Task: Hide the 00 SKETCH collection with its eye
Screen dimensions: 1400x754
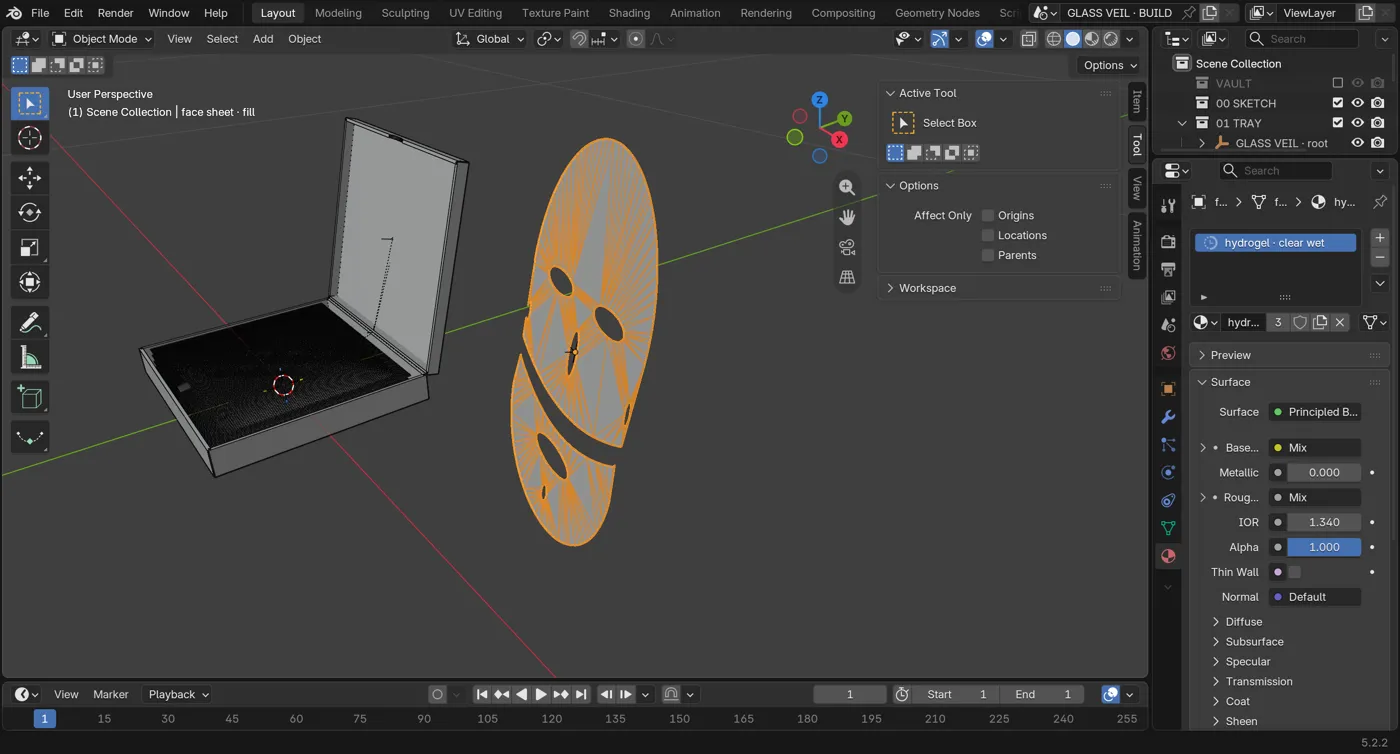Action: coord(1358,103)
